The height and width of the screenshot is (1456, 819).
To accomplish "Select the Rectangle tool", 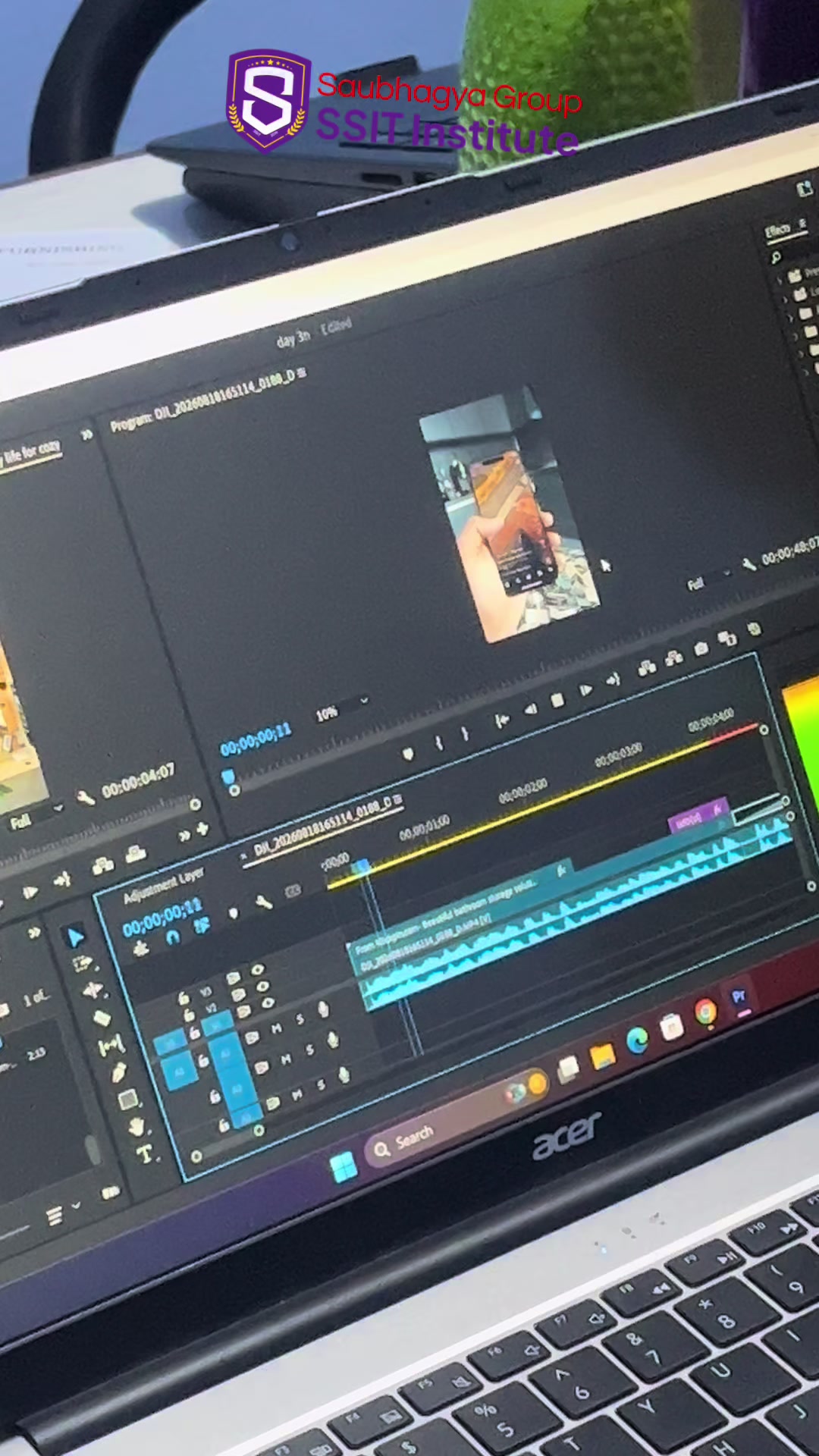I will (x=128, y=1099).
